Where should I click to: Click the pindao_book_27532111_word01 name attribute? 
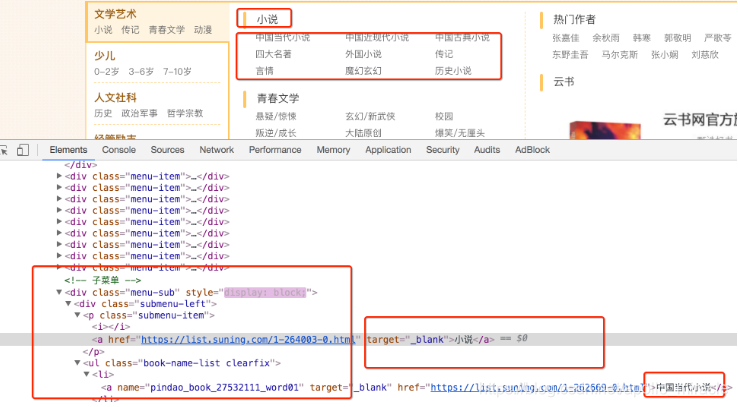[224, 387]
